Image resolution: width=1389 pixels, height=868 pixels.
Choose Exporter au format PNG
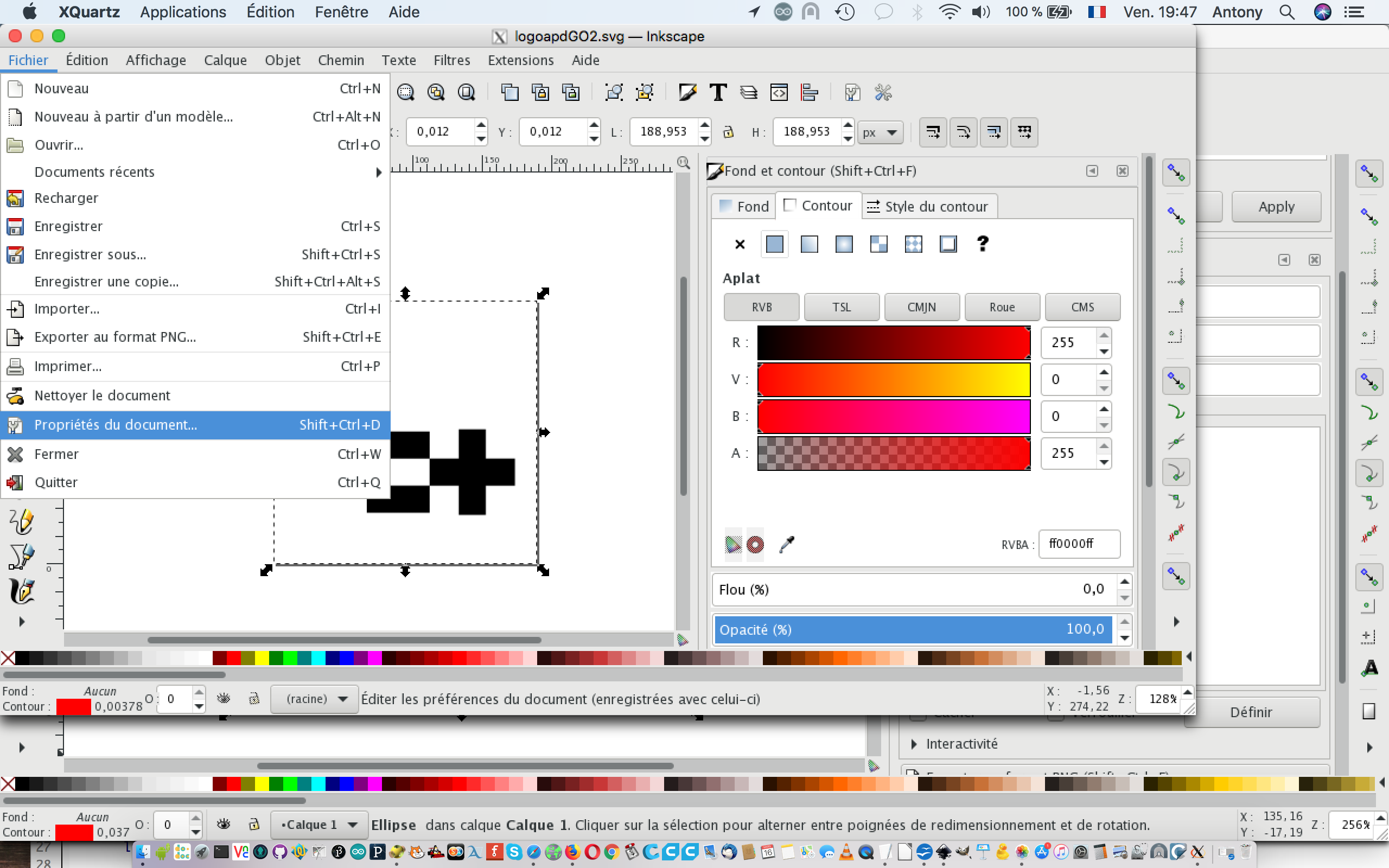tap(195, 337)
